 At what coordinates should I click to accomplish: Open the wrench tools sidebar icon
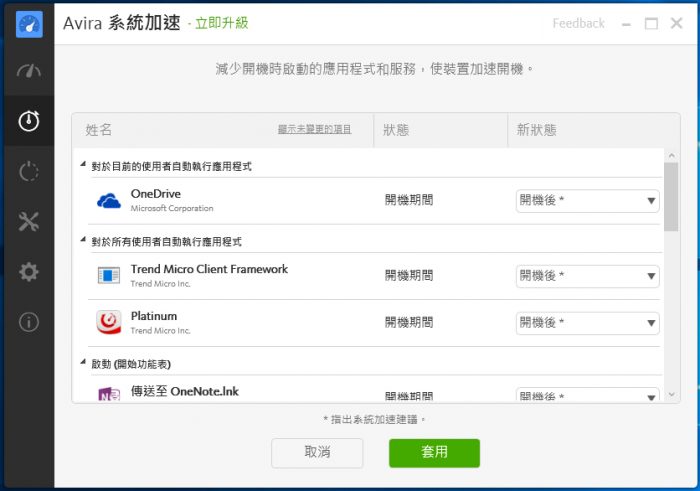(29, 221)
